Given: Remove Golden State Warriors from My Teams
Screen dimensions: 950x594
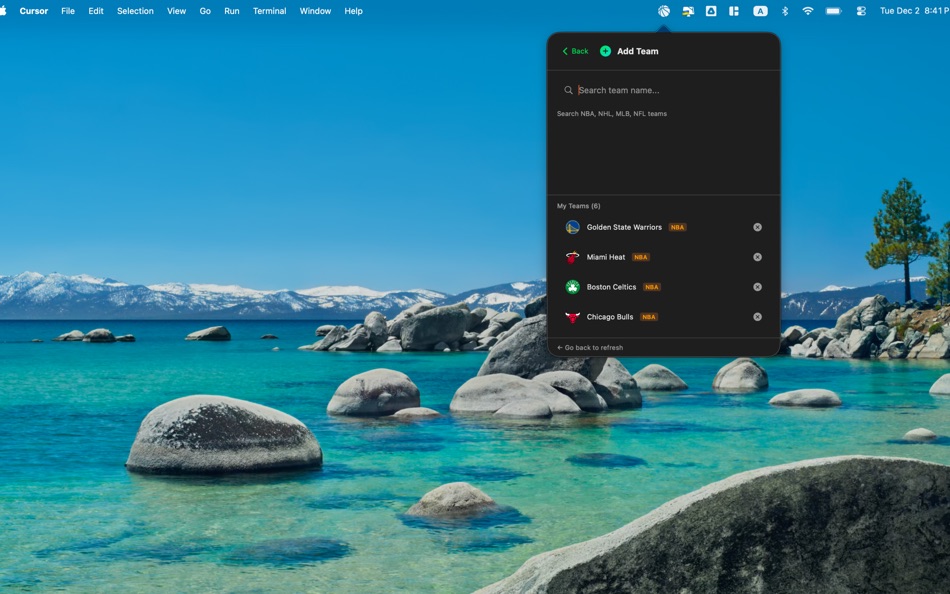Looking at the screenshot, I should click(x=757, y=227).
